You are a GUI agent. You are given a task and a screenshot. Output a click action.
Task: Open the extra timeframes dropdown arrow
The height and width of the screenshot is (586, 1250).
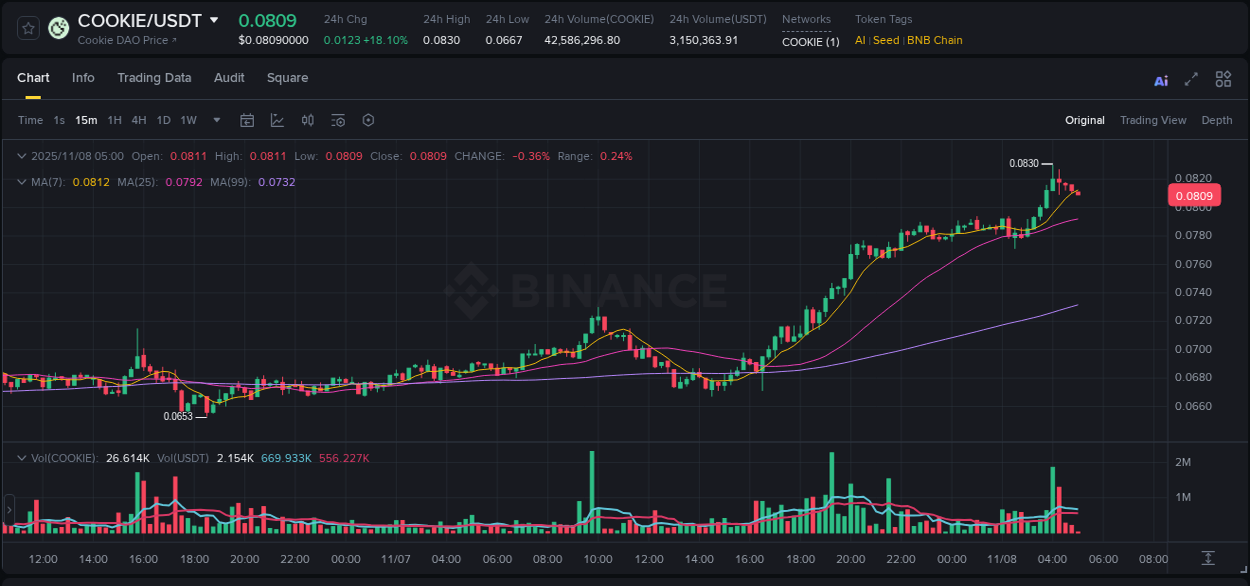215,120
